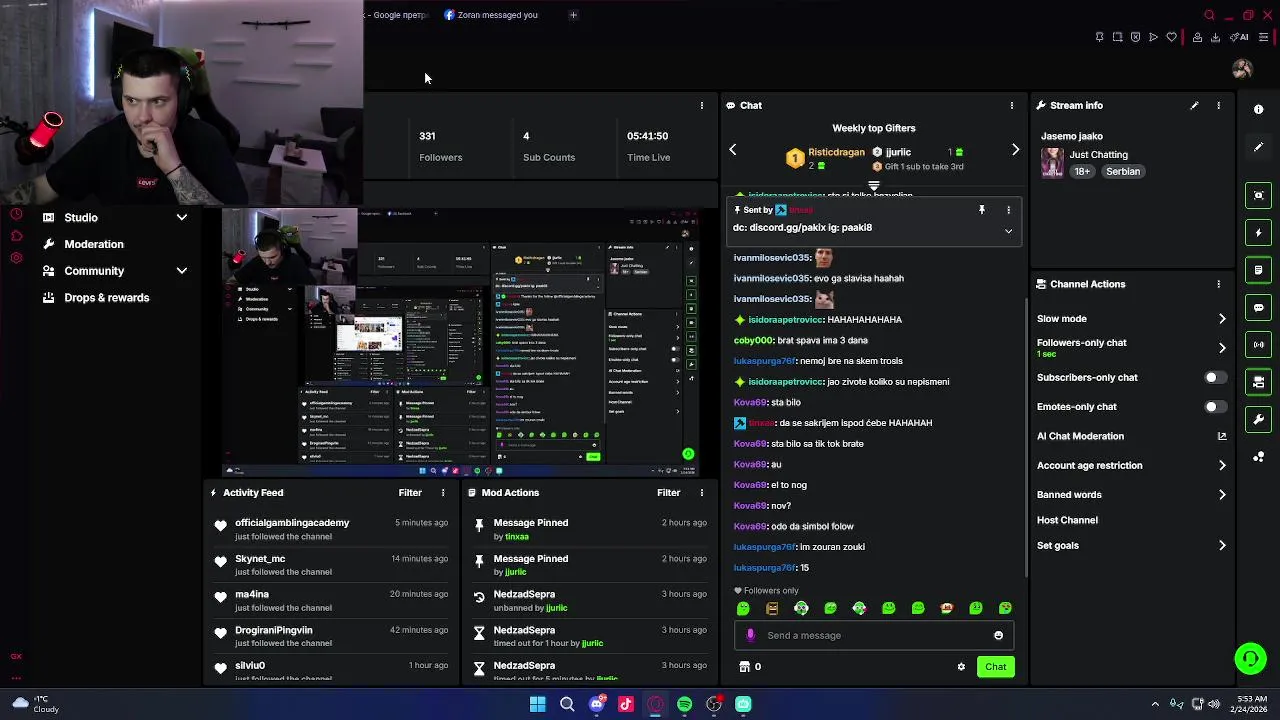
Task: Open Windows Start button
Action: coord(537,704)
